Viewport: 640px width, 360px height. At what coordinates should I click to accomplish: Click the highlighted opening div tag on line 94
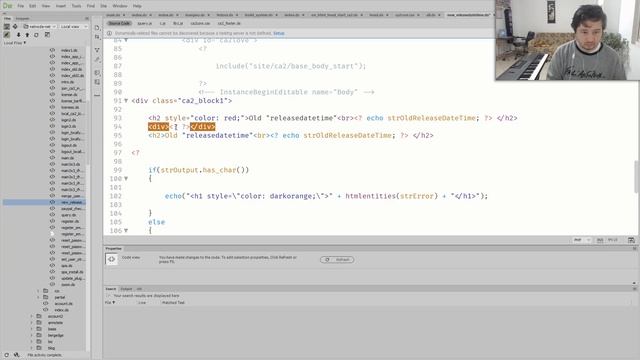click(x=158, y=127)
